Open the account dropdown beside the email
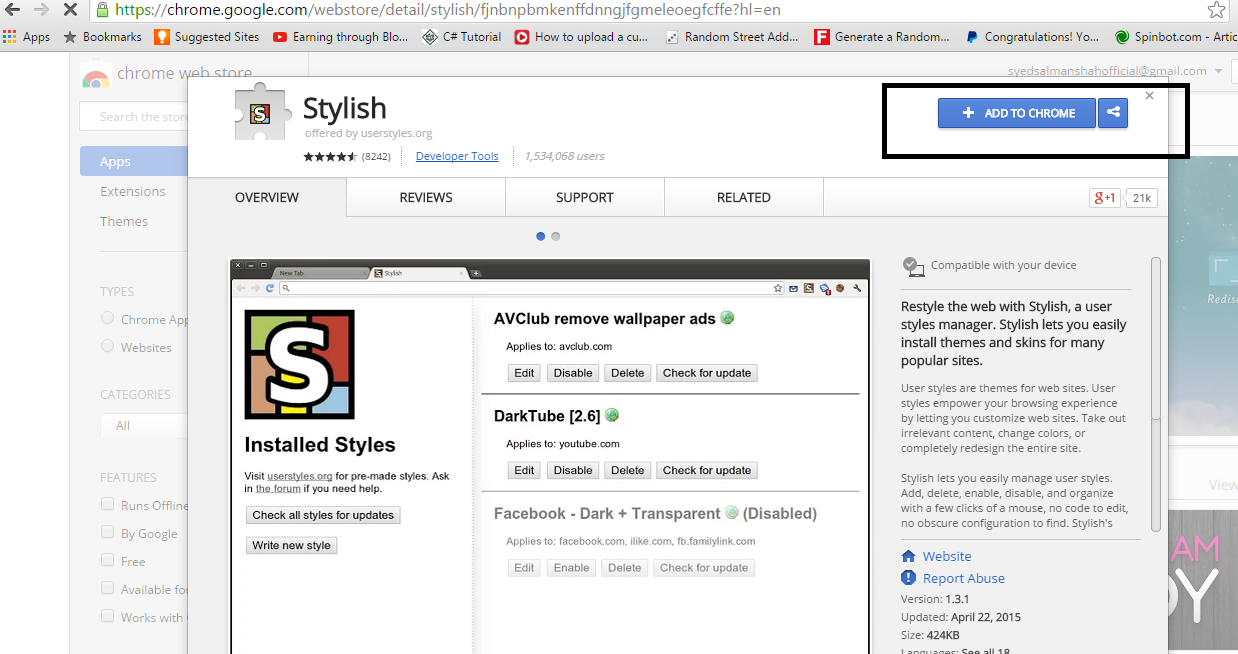This screenshot has width=1238, height=654. coord(1218,71)
